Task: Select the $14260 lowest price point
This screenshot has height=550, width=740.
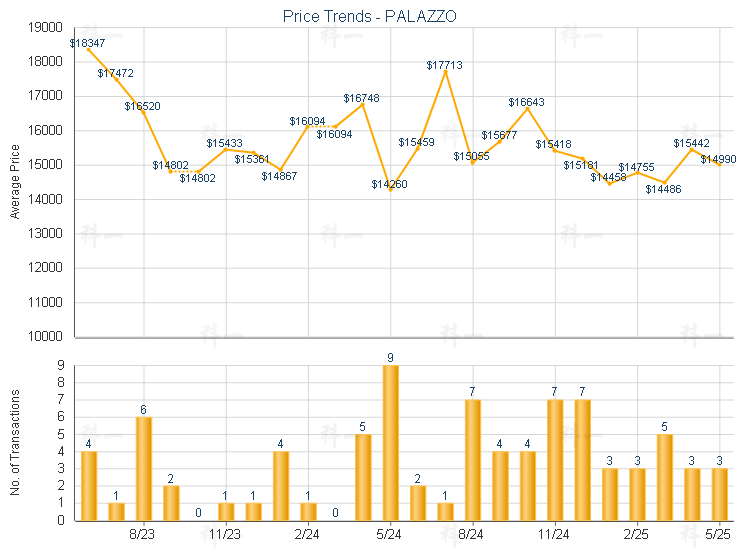Action: [390, 185]
